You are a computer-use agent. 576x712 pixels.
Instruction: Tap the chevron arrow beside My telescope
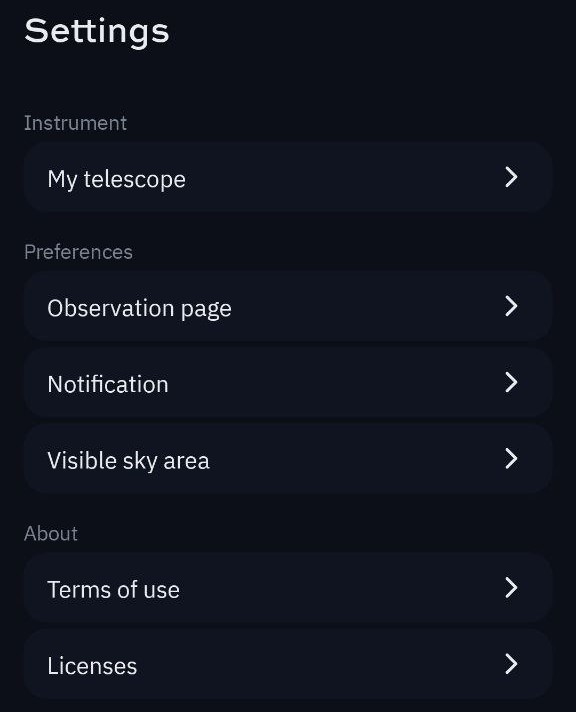(x=511, y=177)
